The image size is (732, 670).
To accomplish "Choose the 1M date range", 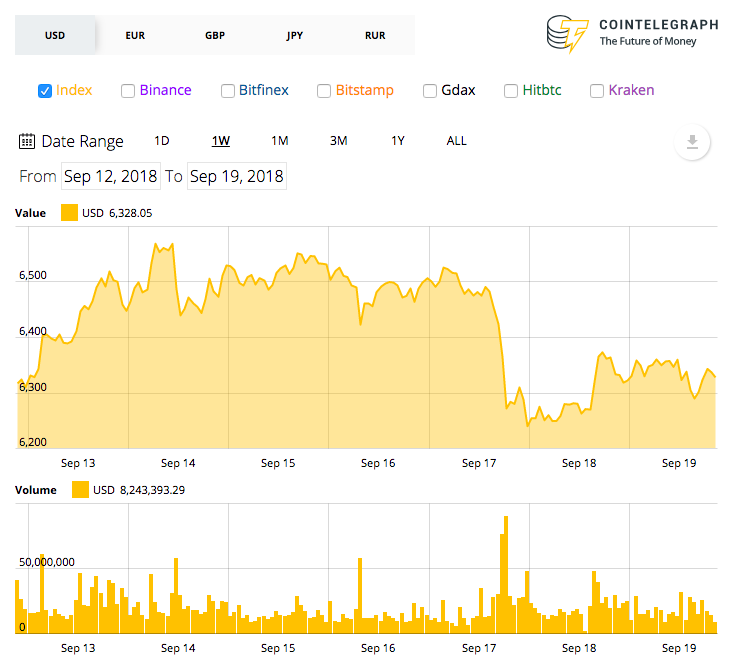I will pos(280,141).
